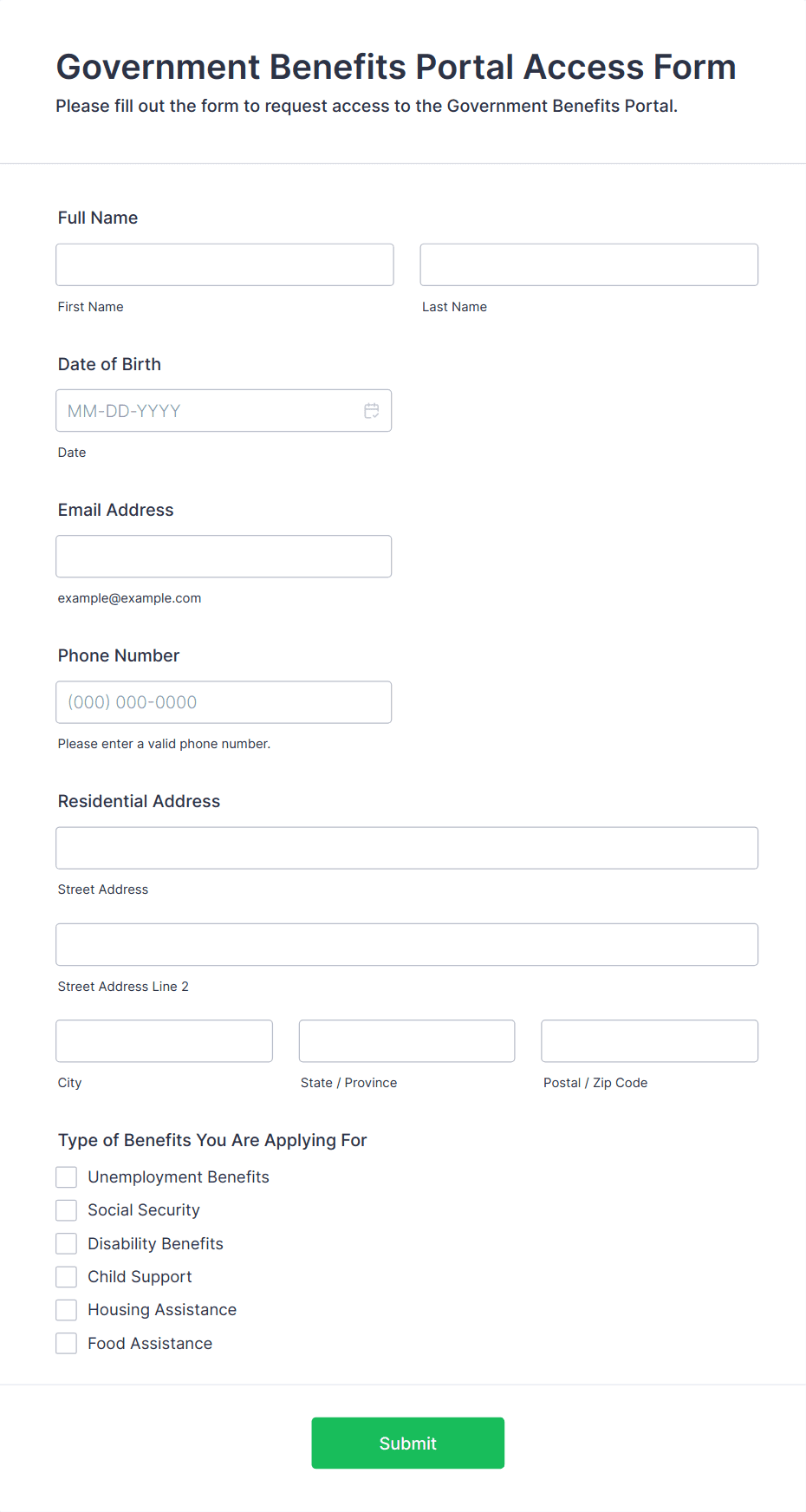Screen dimensions: 806x1512
Task: Click the Unemployment Benefits label text
Action: (178, 1176)
